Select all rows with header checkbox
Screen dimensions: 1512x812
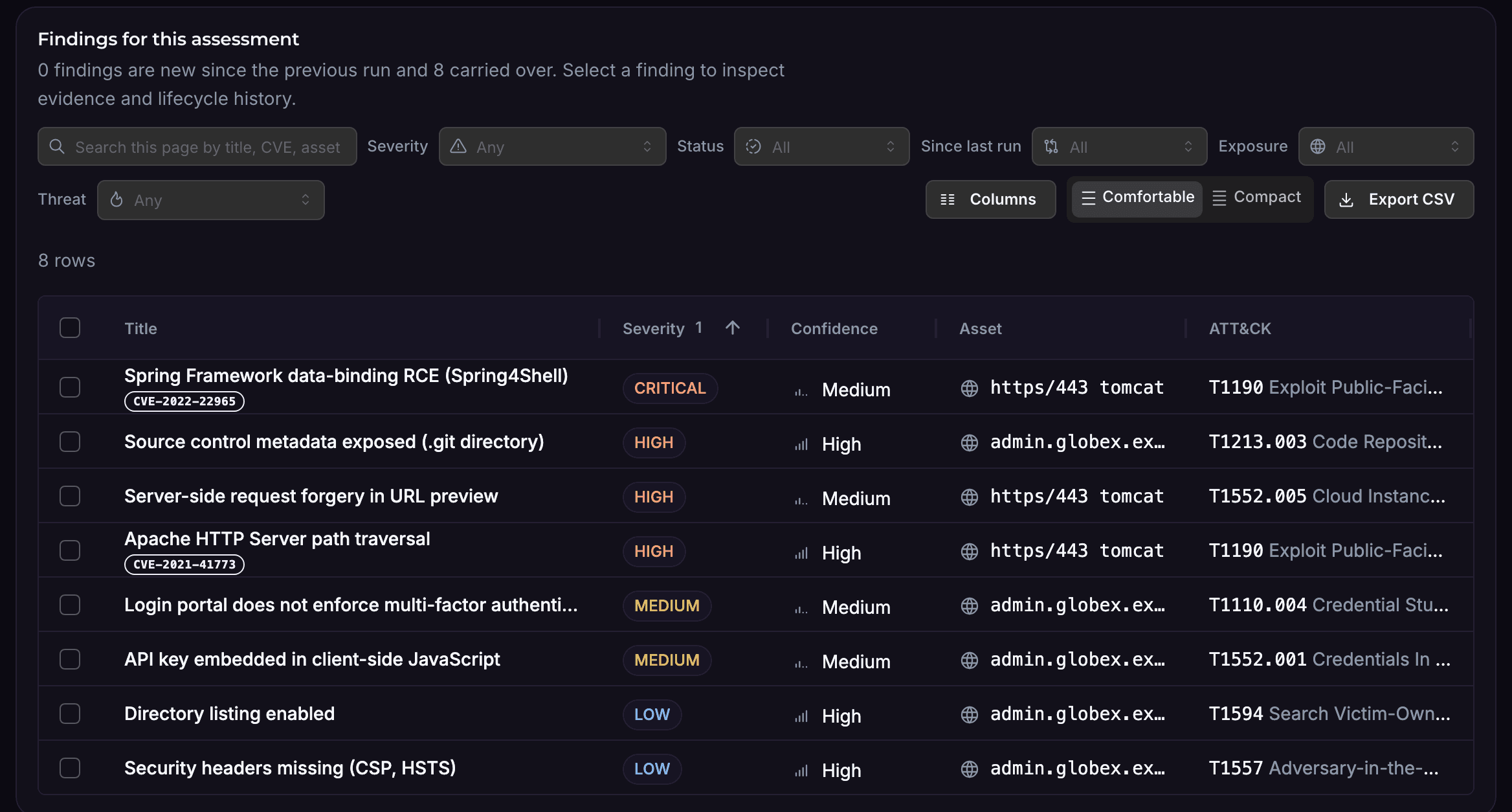70,328
